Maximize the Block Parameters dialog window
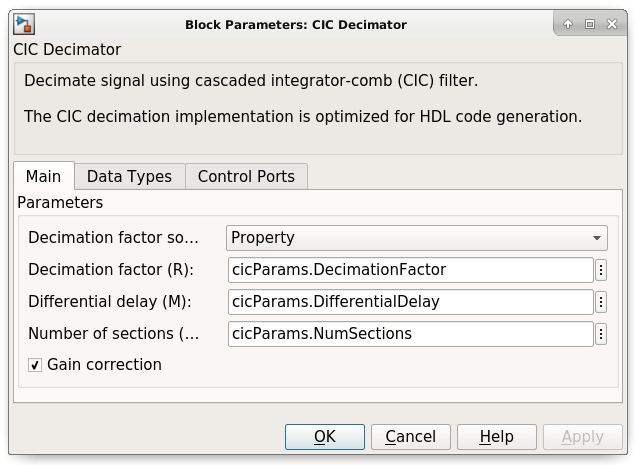Viewport: 635px width, 465px height. click(x=590, y=24)
